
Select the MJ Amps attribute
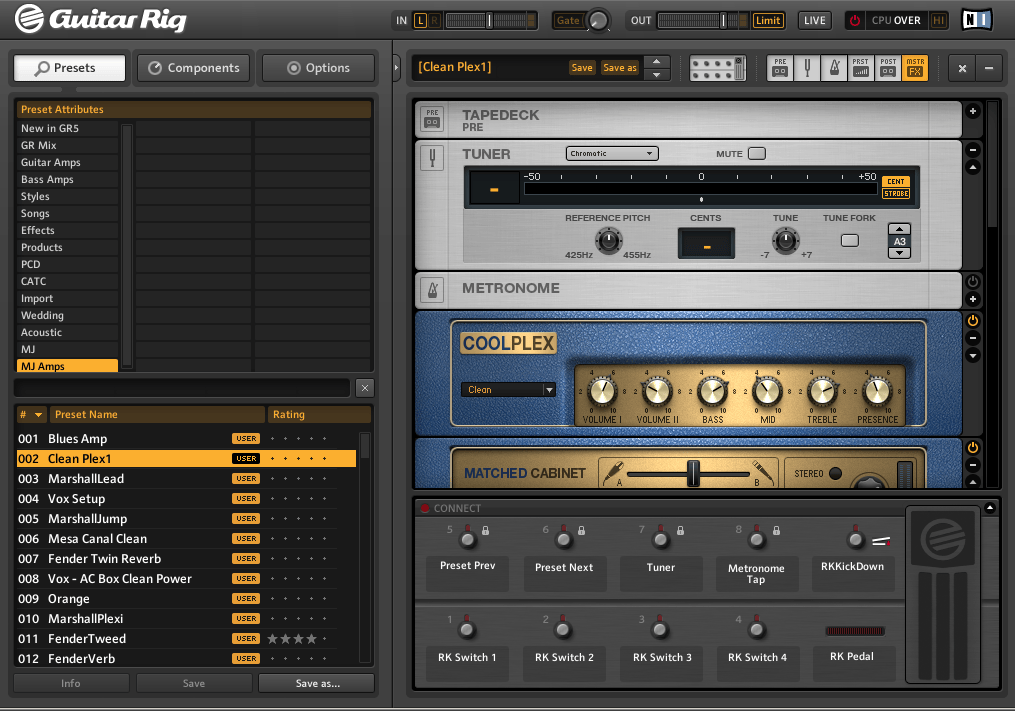pos(67,366)
